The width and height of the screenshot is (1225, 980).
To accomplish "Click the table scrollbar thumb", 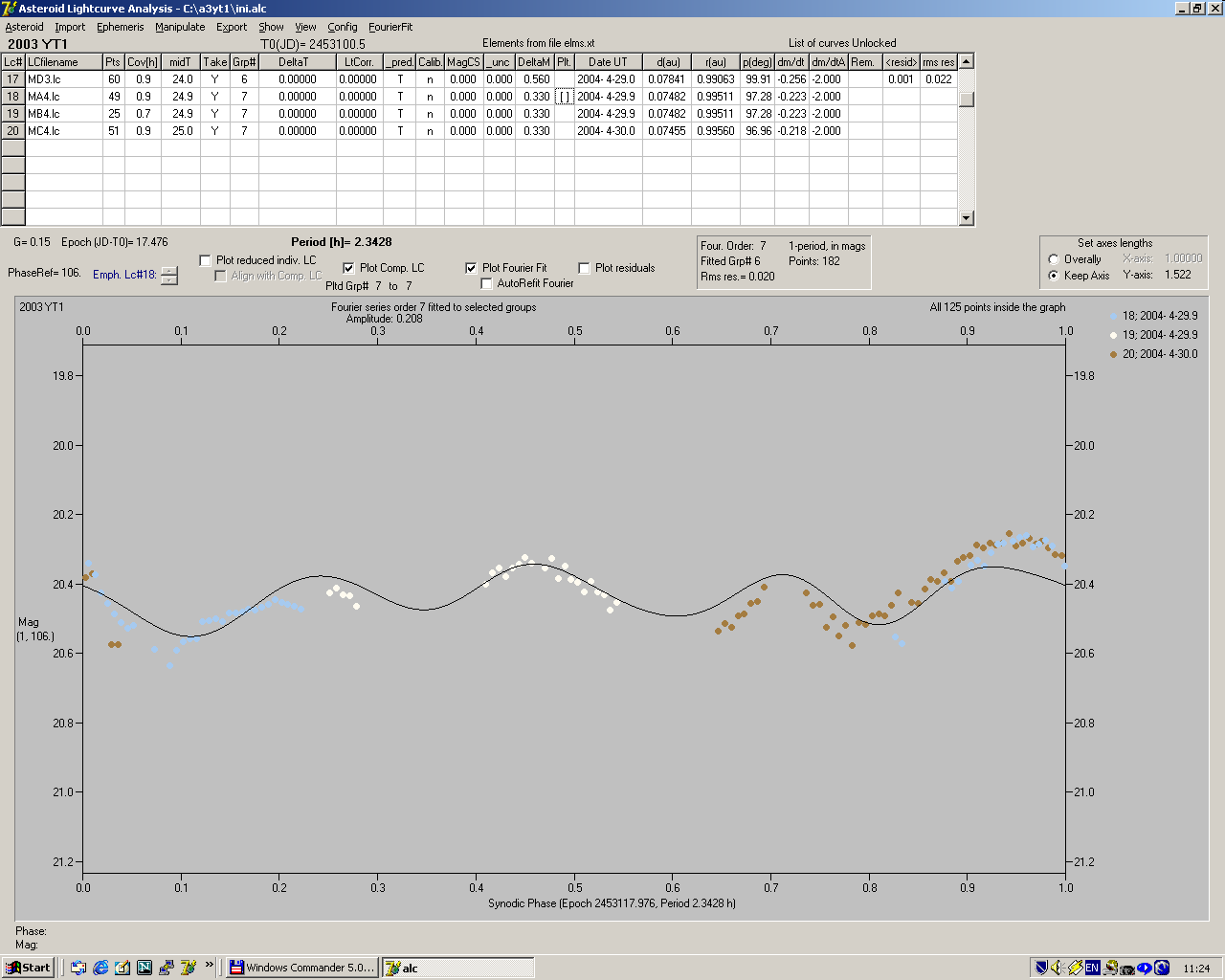I will 967,99.
